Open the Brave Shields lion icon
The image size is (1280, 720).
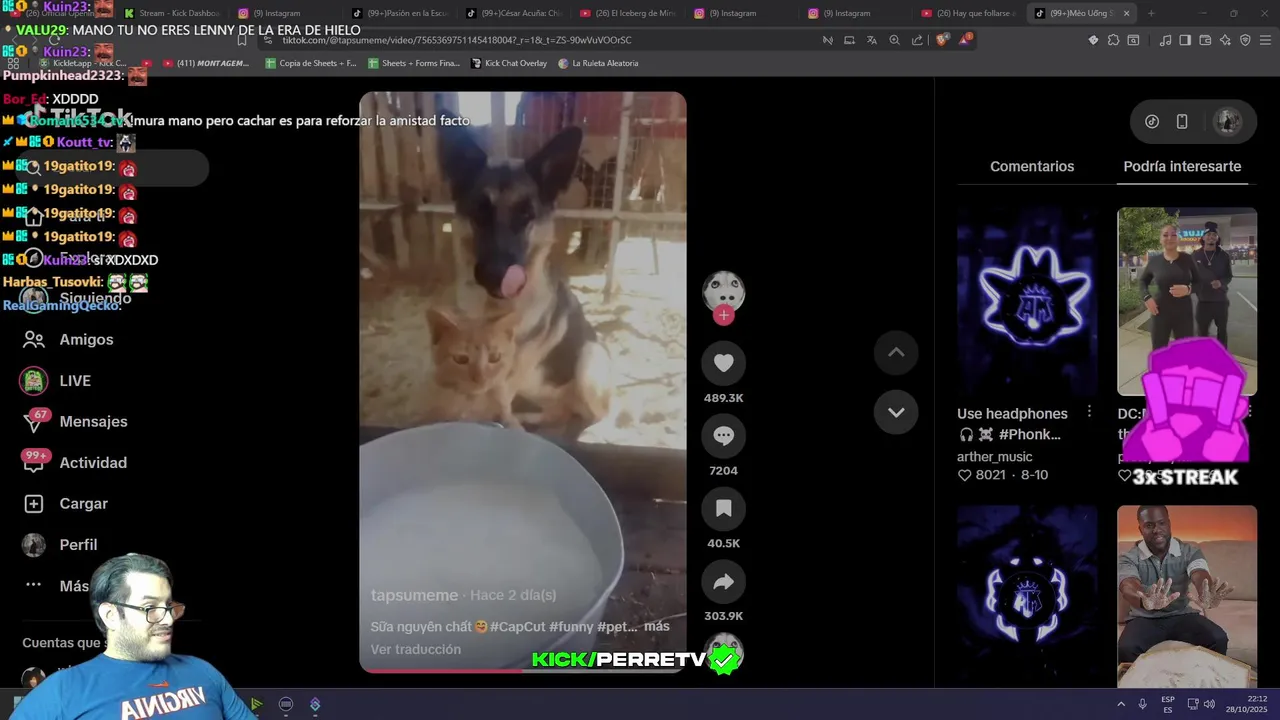[x=942, y=40]
